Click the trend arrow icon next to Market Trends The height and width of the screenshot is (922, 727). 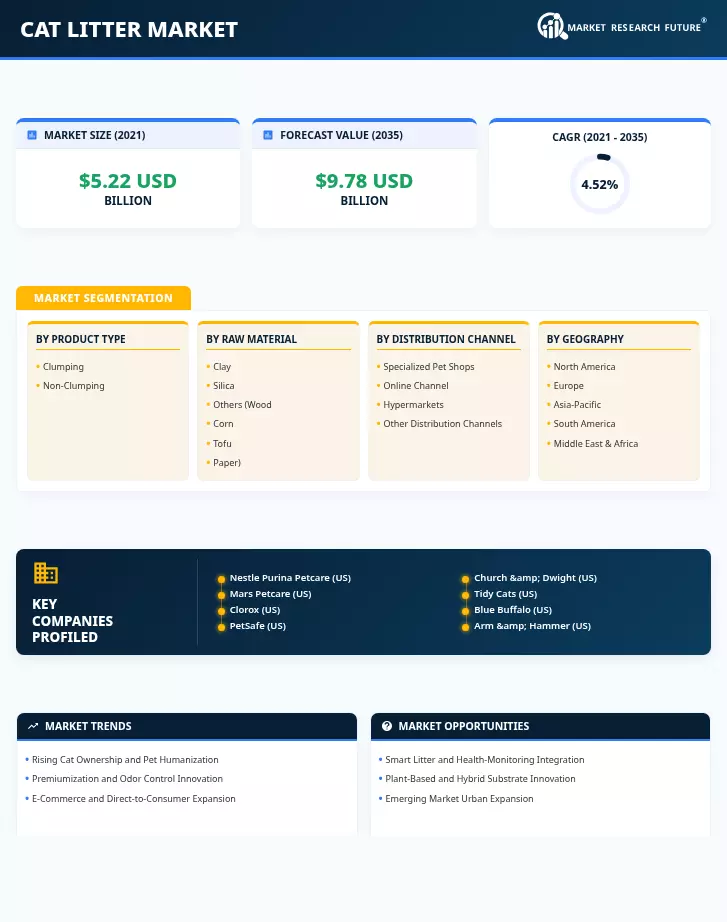34,726
